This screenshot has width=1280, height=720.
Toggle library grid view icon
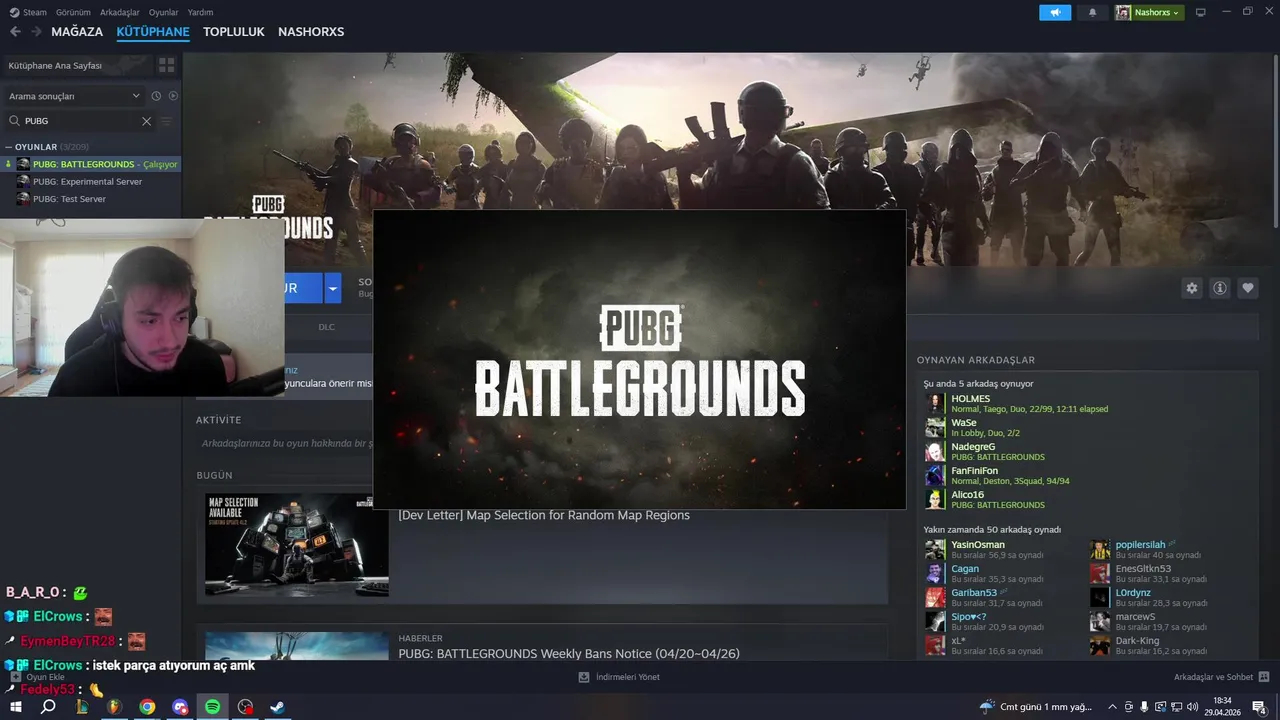166,65
